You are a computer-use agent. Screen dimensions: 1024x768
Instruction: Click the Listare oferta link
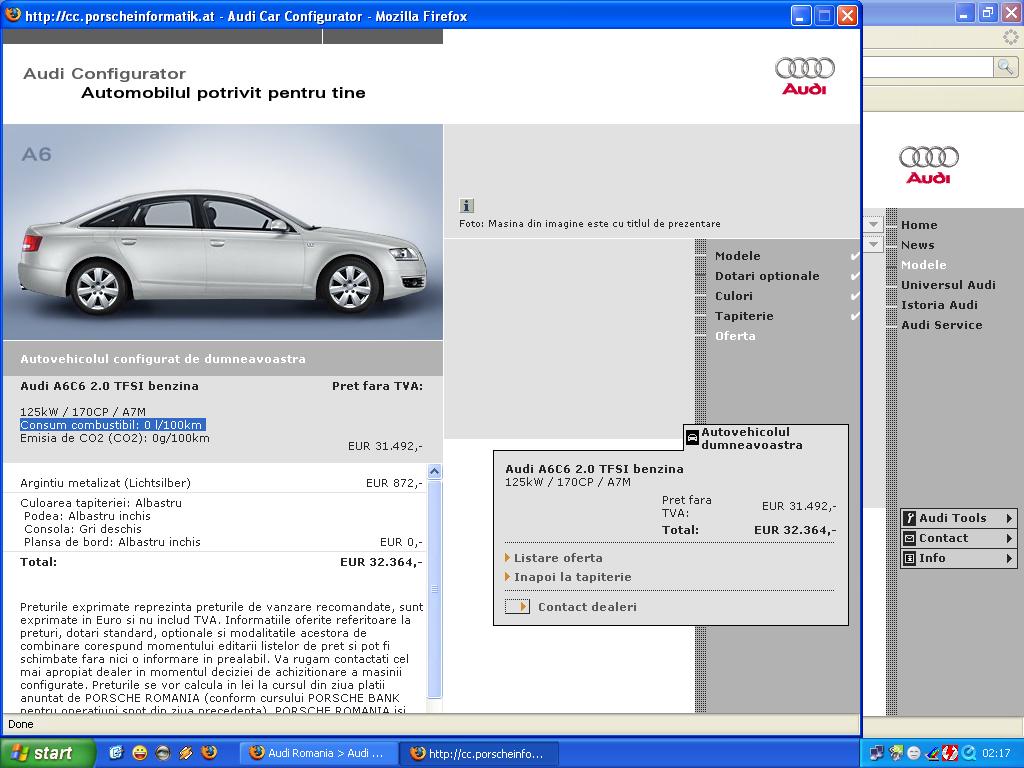(558, 558)
